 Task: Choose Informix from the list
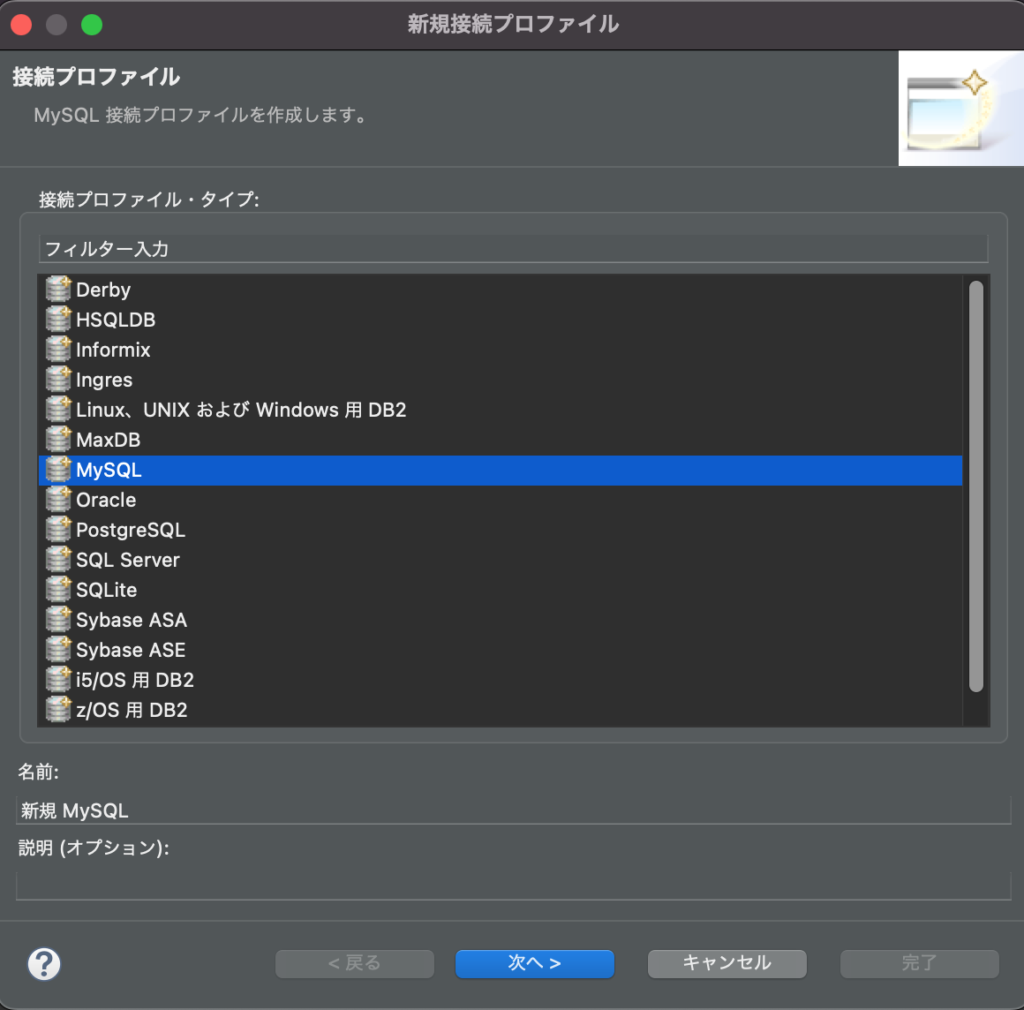(500, 349)
